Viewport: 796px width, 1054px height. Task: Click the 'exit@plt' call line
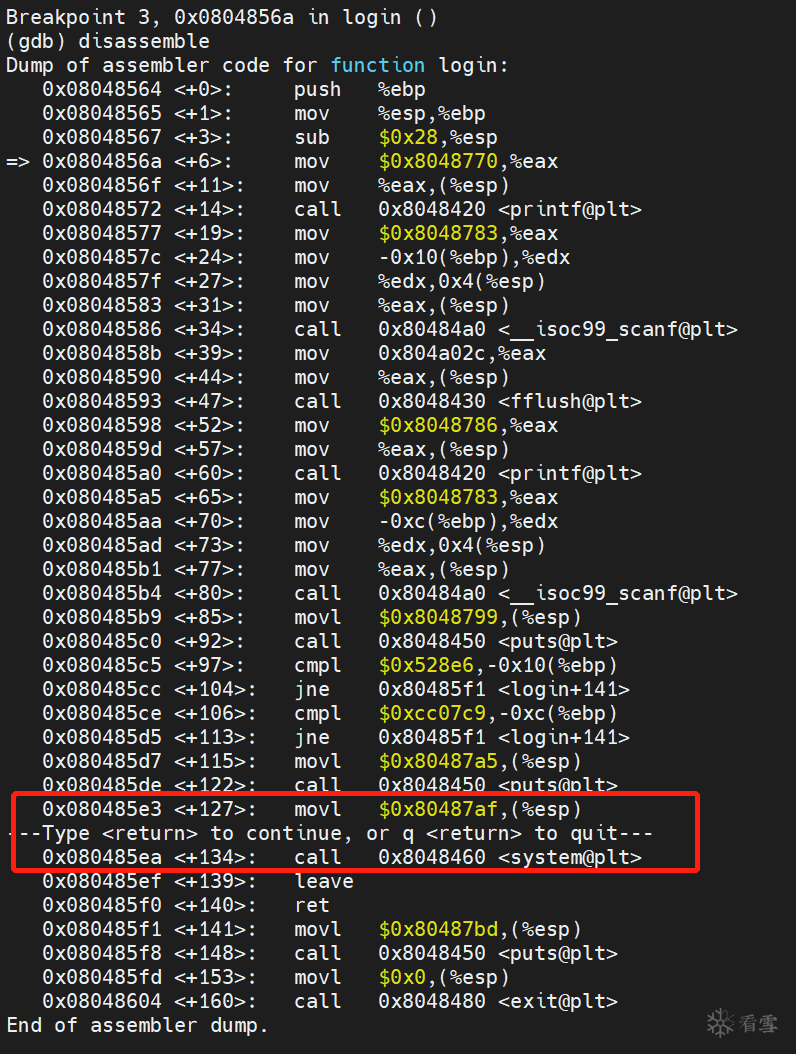(329, 1002)
